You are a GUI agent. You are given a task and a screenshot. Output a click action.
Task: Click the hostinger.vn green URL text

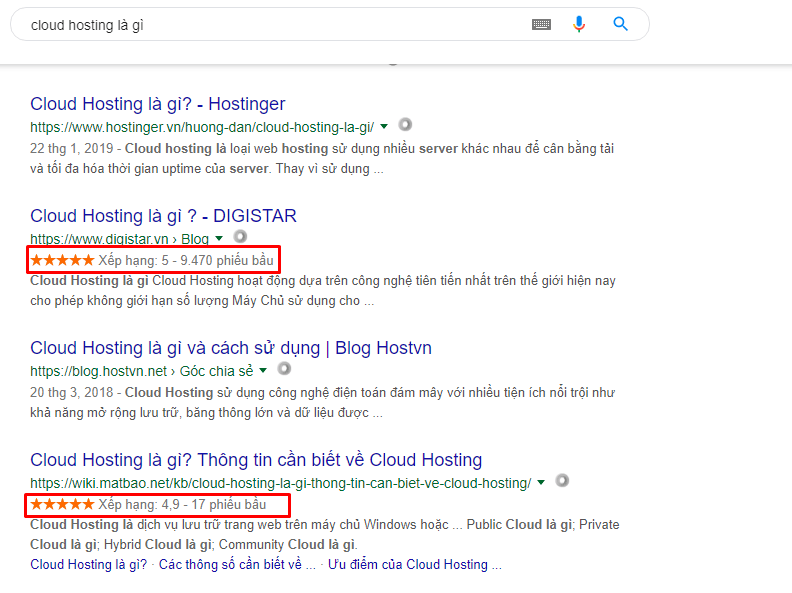point(202,127)
